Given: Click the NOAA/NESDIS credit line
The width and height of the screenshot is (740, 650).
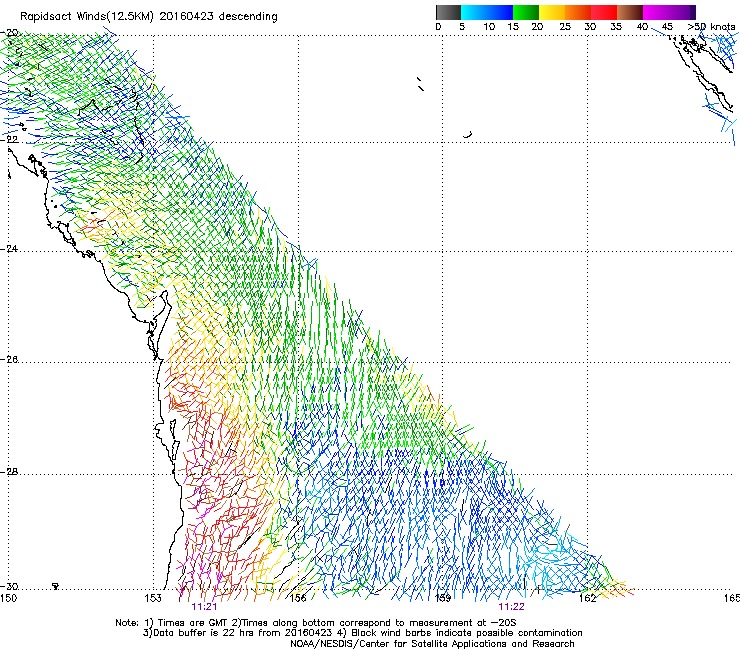Looking at the screenshot, I should 432,644.
